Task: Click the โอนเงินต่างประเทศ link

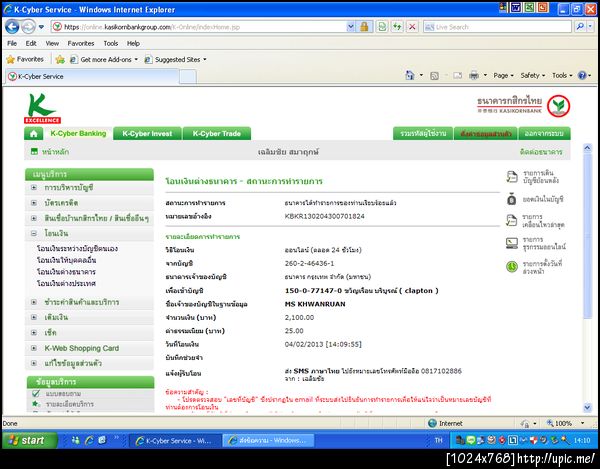Action: 66,283
